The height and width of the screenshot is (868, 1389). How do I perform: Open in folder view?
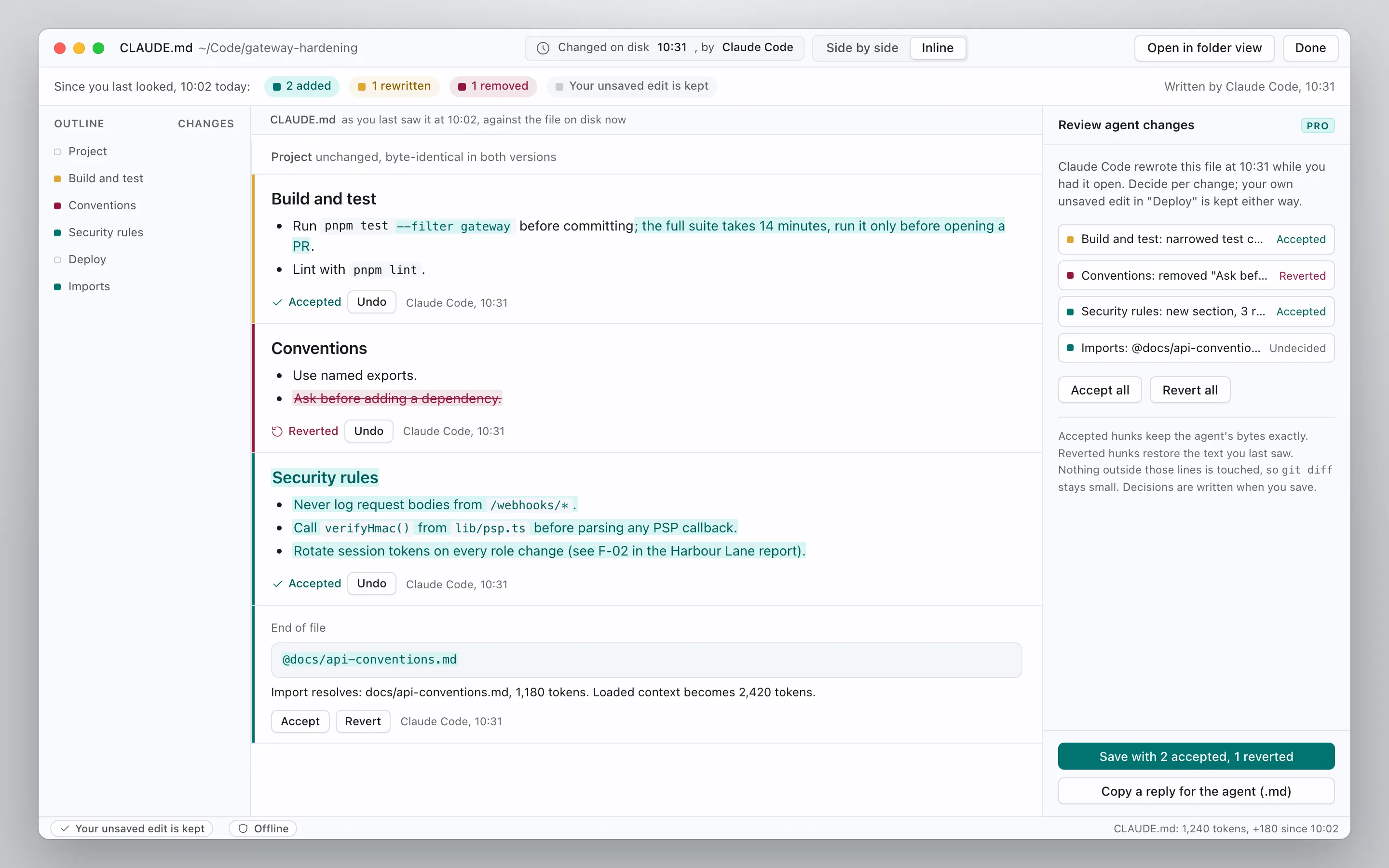coord(1204,48)
